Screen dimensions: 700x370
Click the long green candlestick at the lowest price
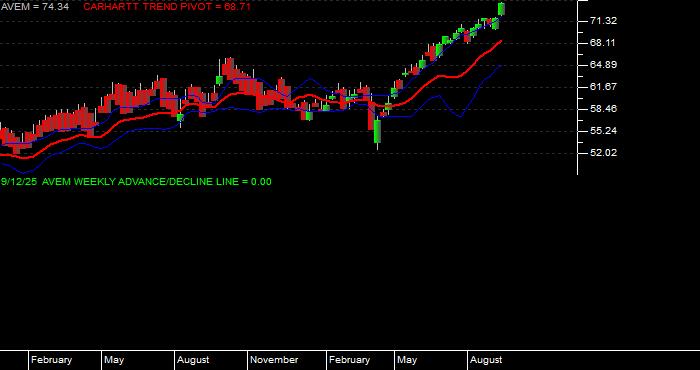point(378,132)
